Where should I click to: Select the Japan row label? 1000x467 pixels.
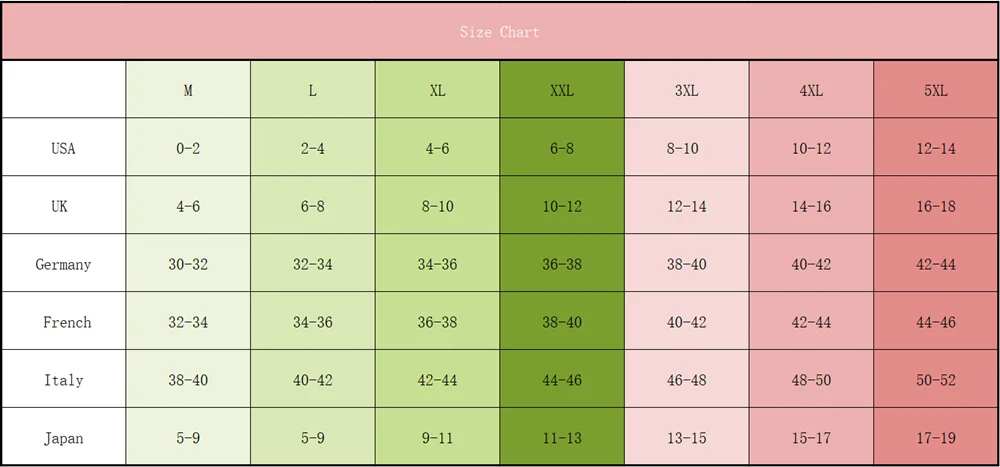(x=64, y=438)
